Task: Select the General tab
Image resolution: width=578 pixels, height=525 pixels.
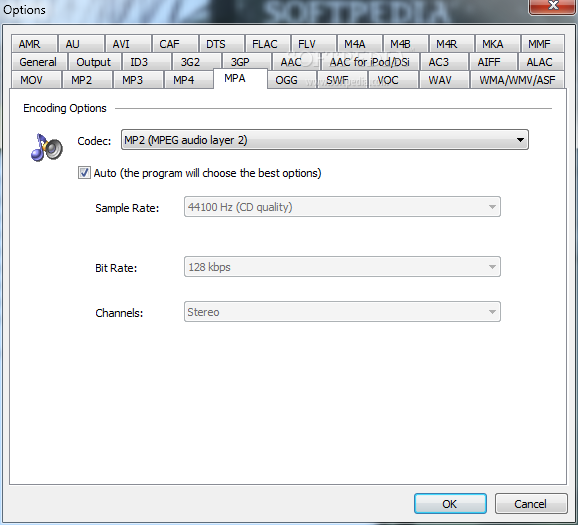Action: tap(39, 62)
